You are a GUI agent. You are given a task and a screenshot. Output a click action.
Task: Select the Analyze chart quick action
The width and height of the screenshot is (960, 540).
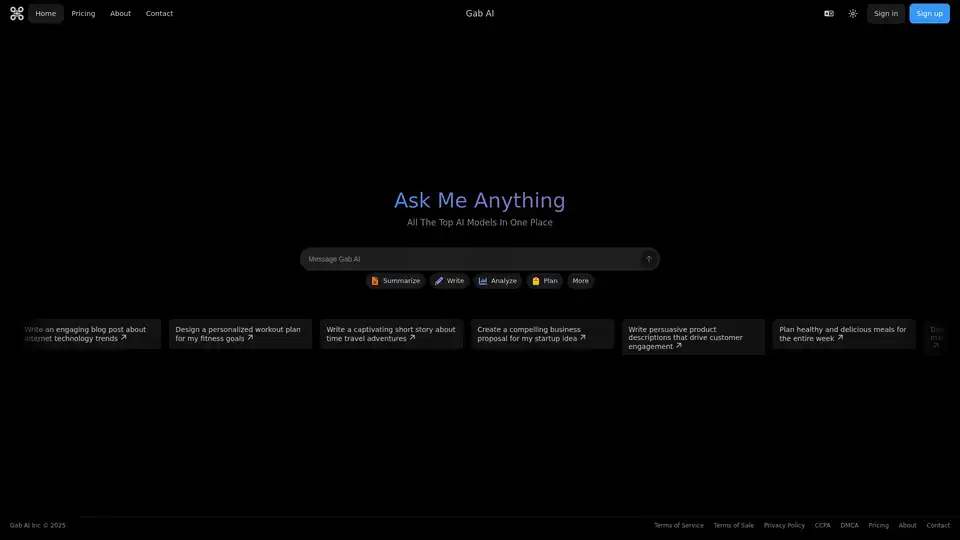coord(497,281)
